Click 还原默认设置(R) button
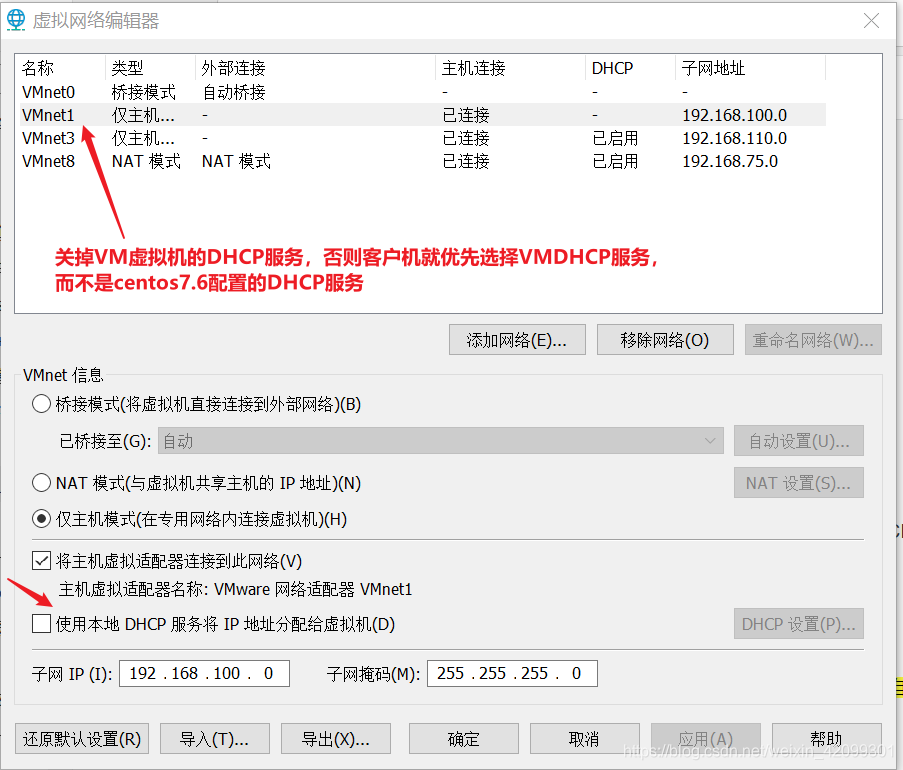Viewport: 903px width, 770px height. pyautogui.click(x=82, y=739)
